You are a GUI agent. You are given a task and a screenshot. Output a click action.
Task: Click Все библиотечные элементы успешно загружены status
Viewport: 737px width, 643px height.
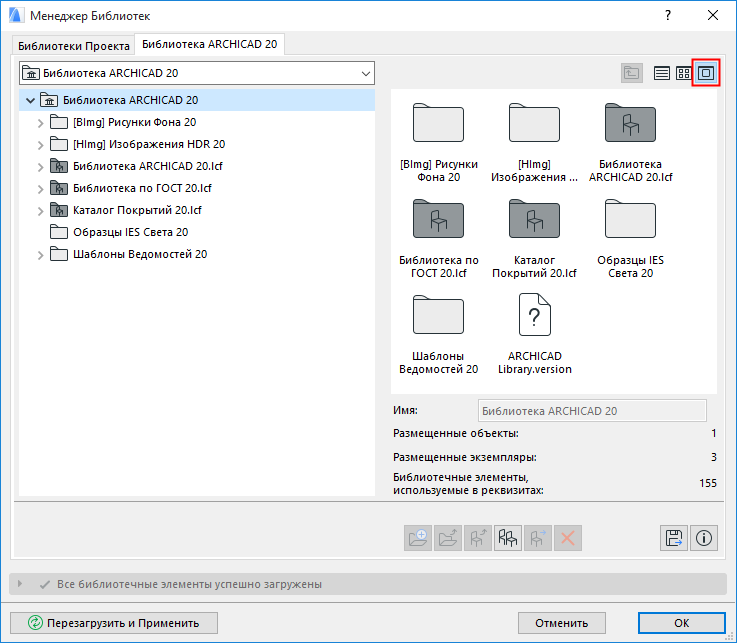pyautogui.click(x=189, y=584)
